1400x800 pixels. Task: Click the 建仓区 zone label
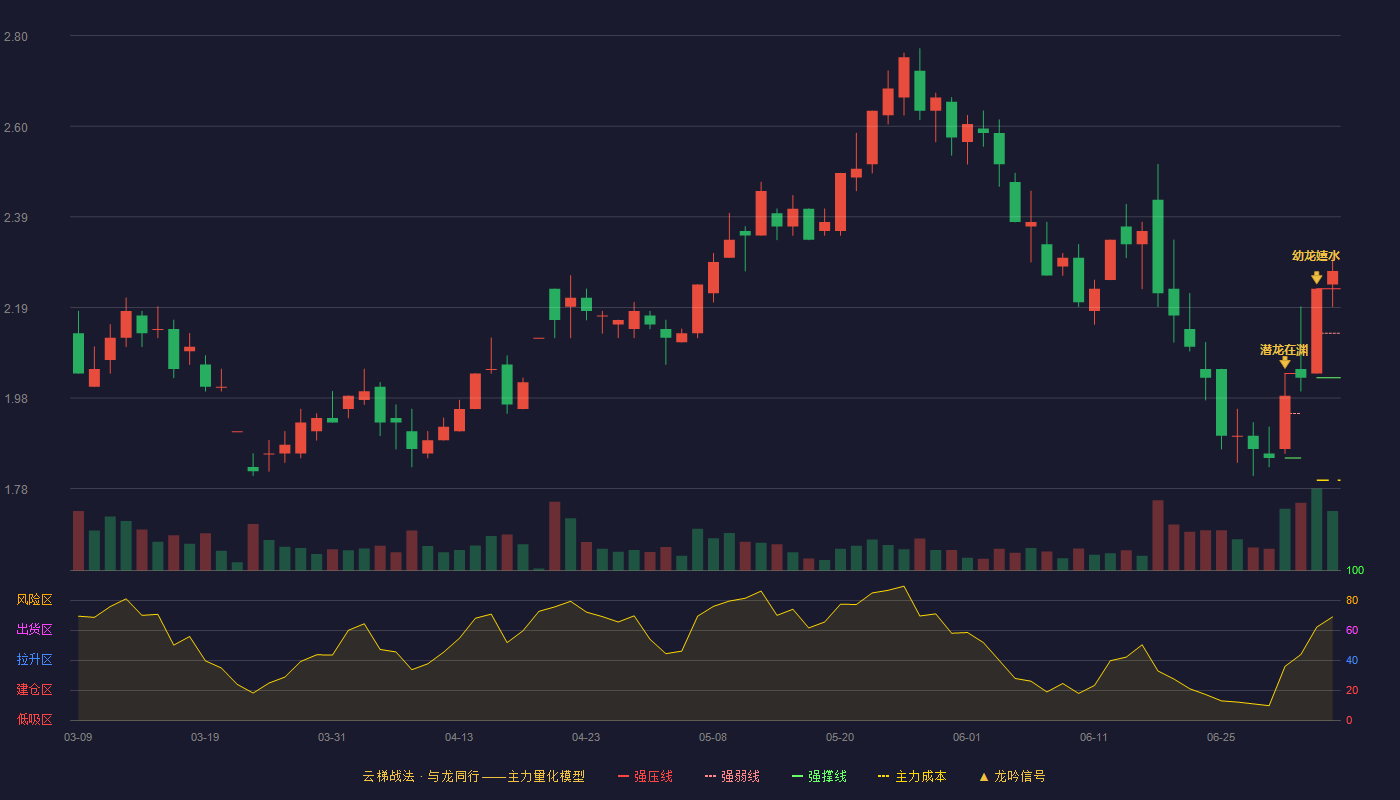pyautogui.click(x=34, y=690)
